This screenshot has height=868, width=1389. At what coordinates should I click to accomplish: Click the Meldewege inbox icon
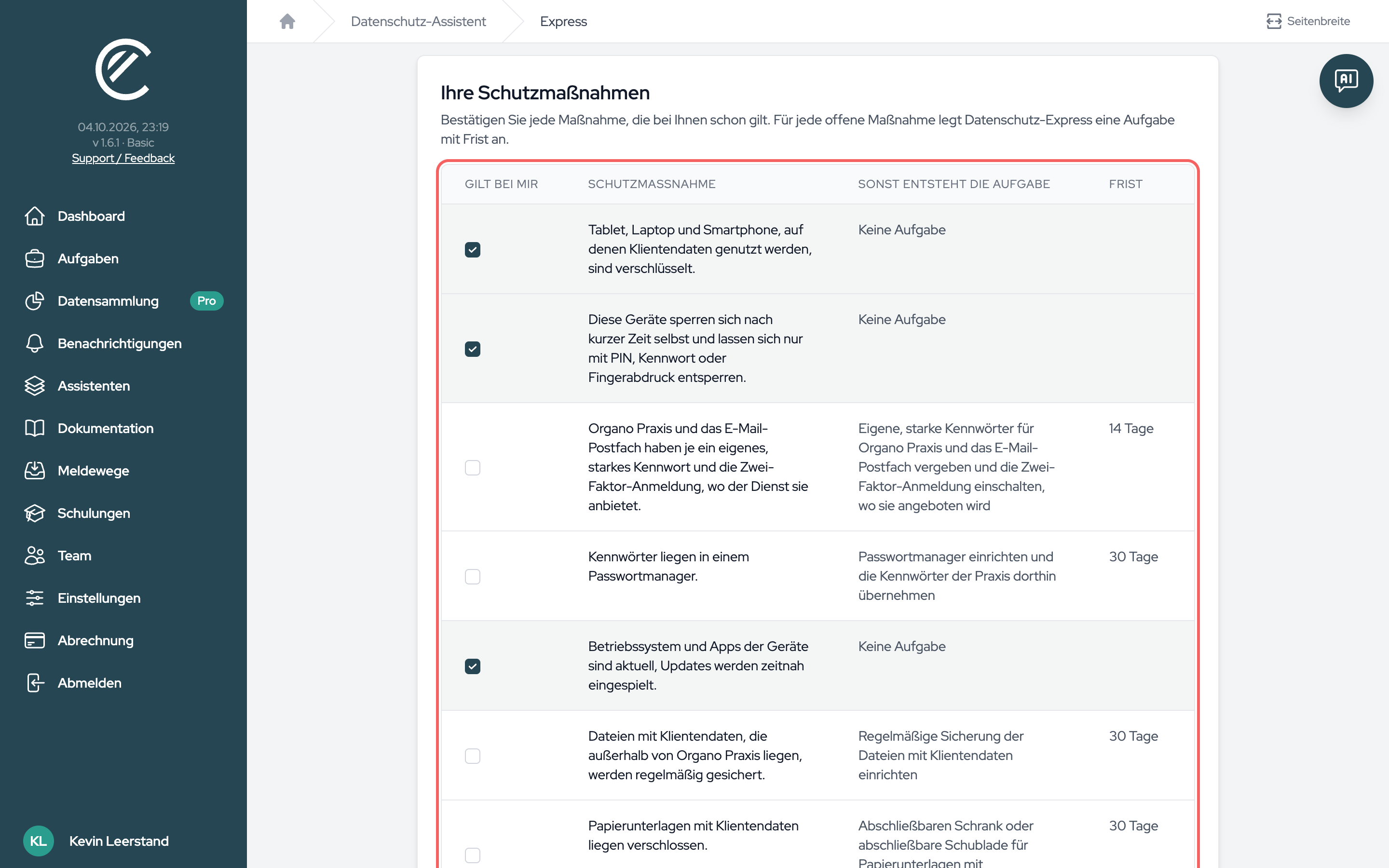pyautogui.click(x=34, y=471)
